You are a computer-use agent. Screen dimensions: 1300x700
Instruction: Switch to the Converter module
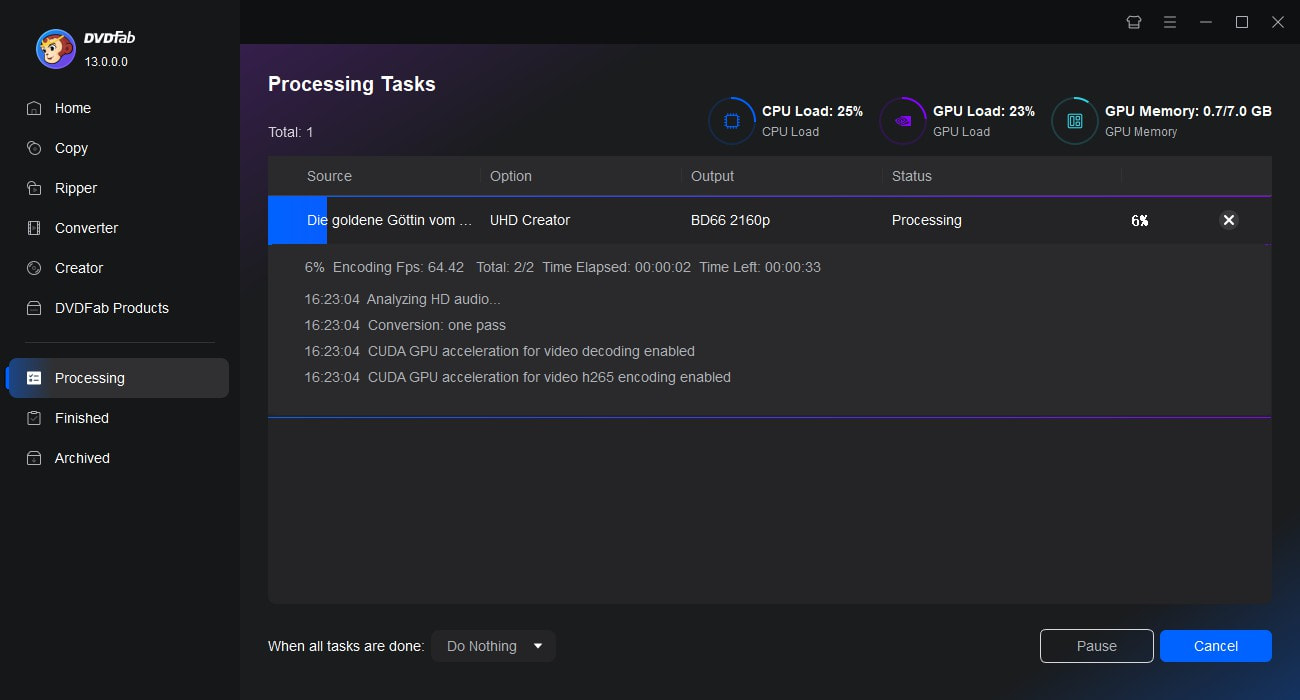(84, 228)
